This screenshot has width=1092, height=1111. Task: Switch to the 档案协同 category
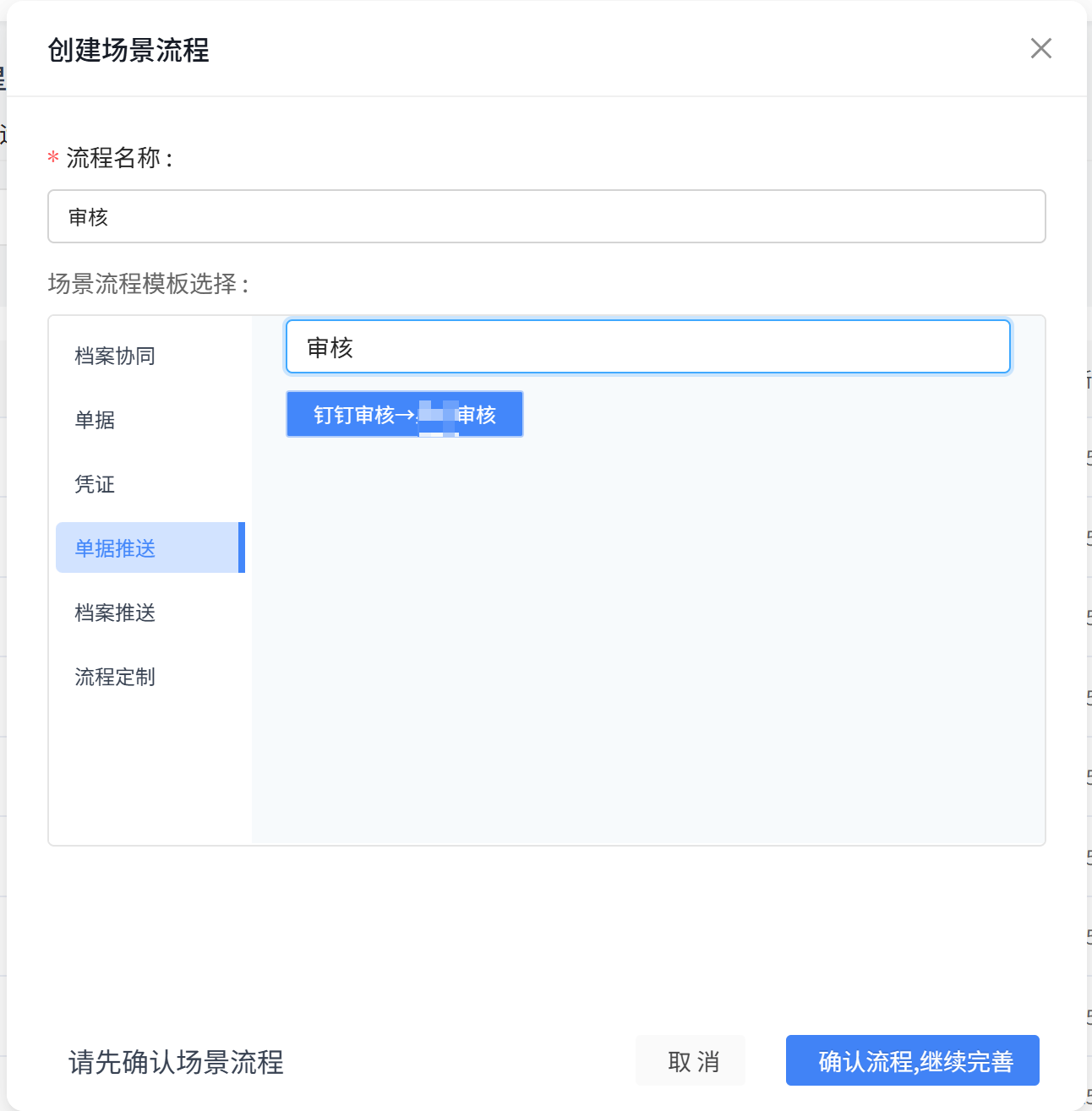(x=115, y=356)
